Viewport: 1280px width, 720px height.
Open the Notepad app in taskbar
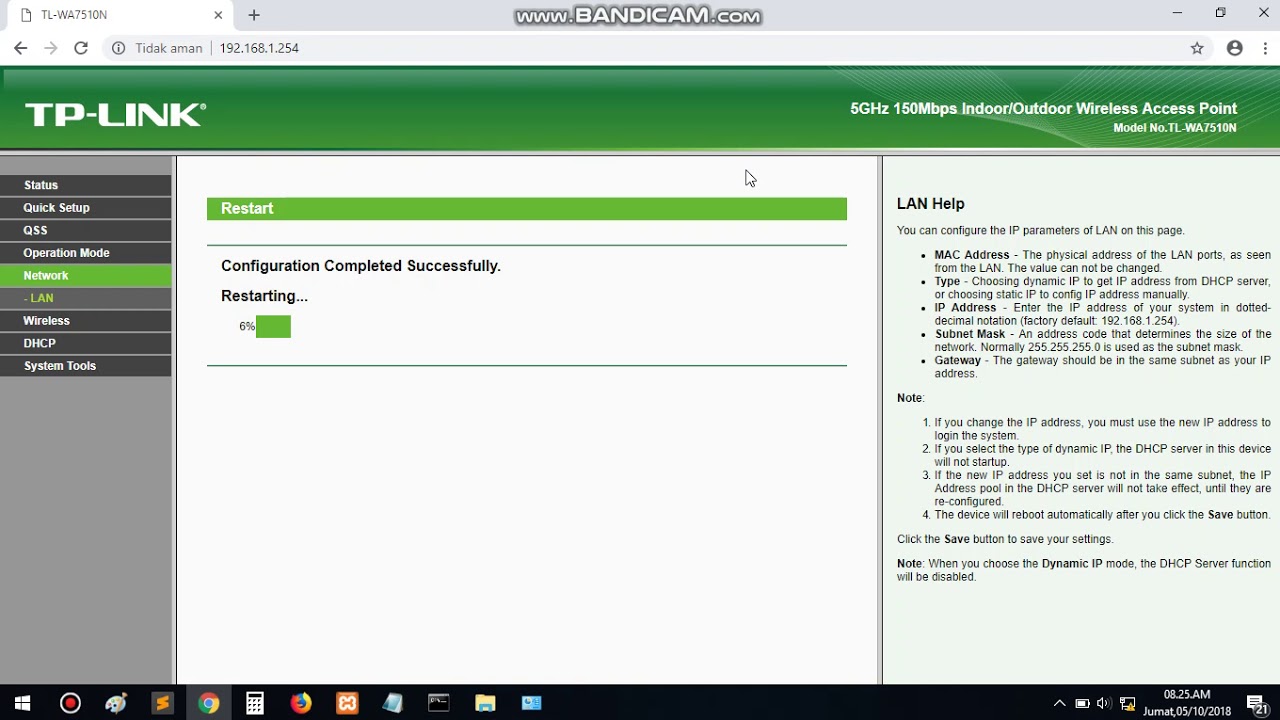click(x=393, y=703)
